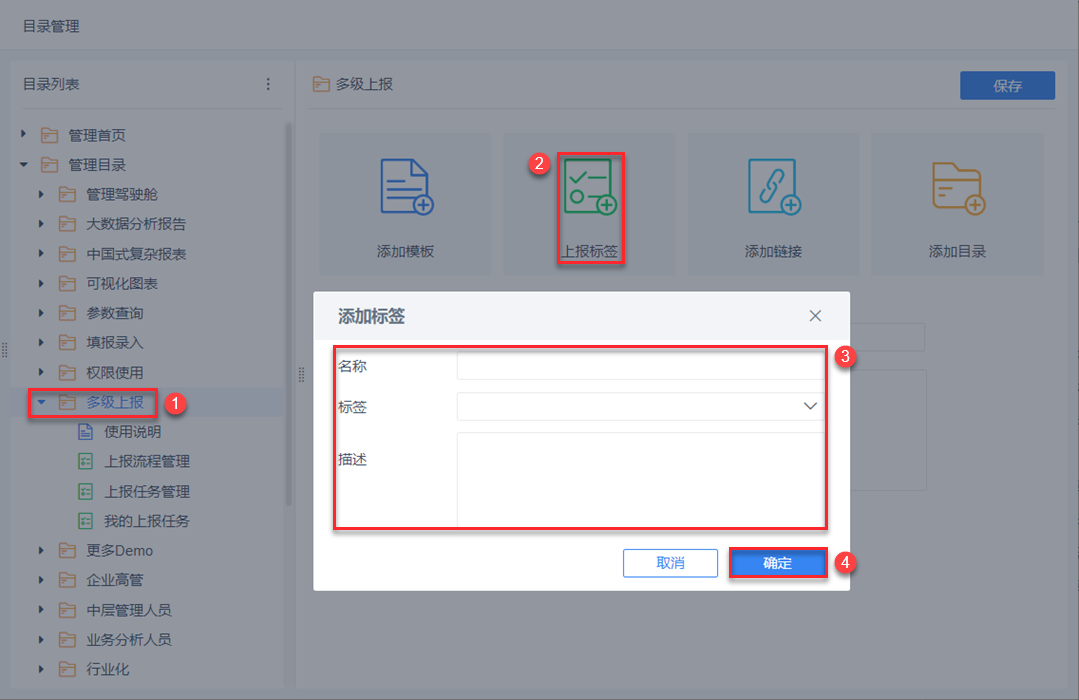Click the 更多Demo folder icon

[x=67, y=551]
